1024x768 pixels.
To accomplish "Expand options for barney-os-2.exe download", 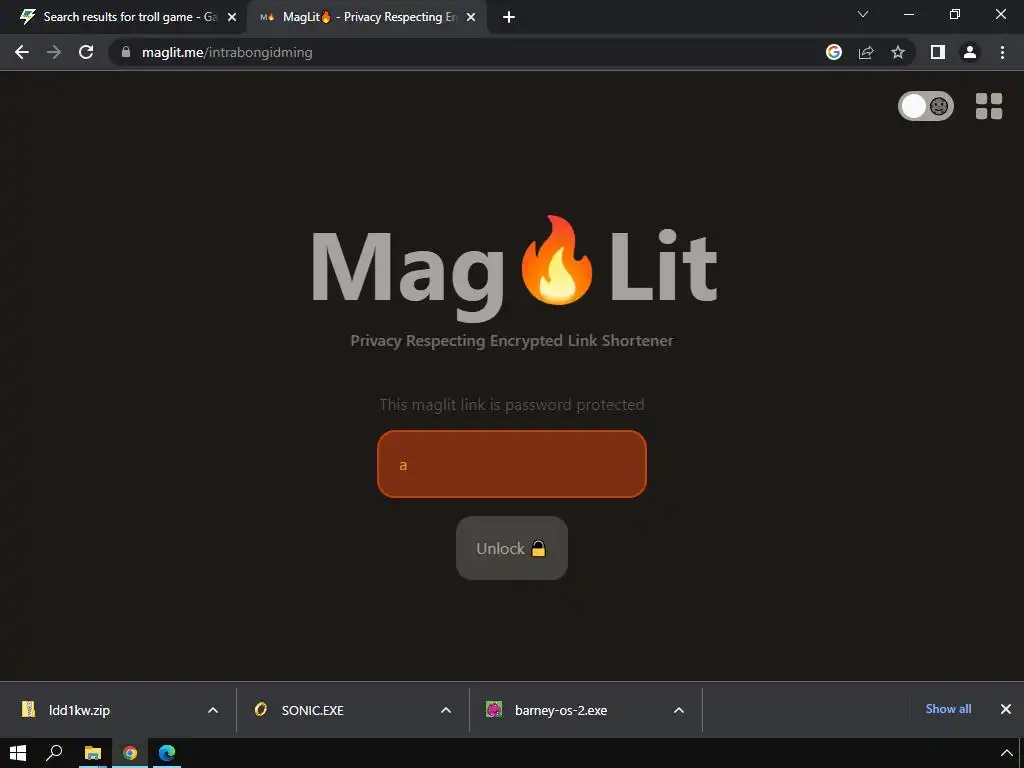I will [679, 710].
